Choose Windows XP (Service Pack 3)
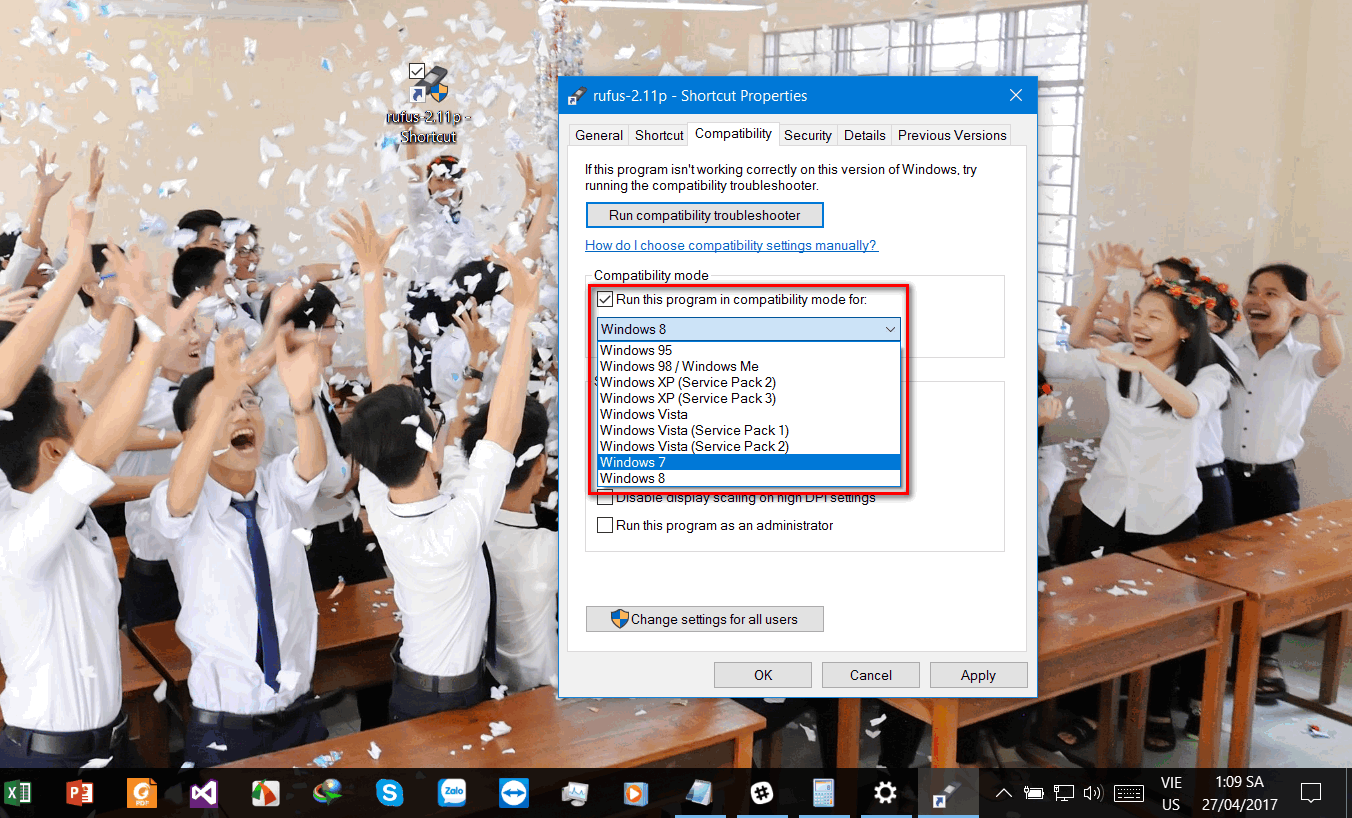The image size is (1352, 818). coord(749,398)
